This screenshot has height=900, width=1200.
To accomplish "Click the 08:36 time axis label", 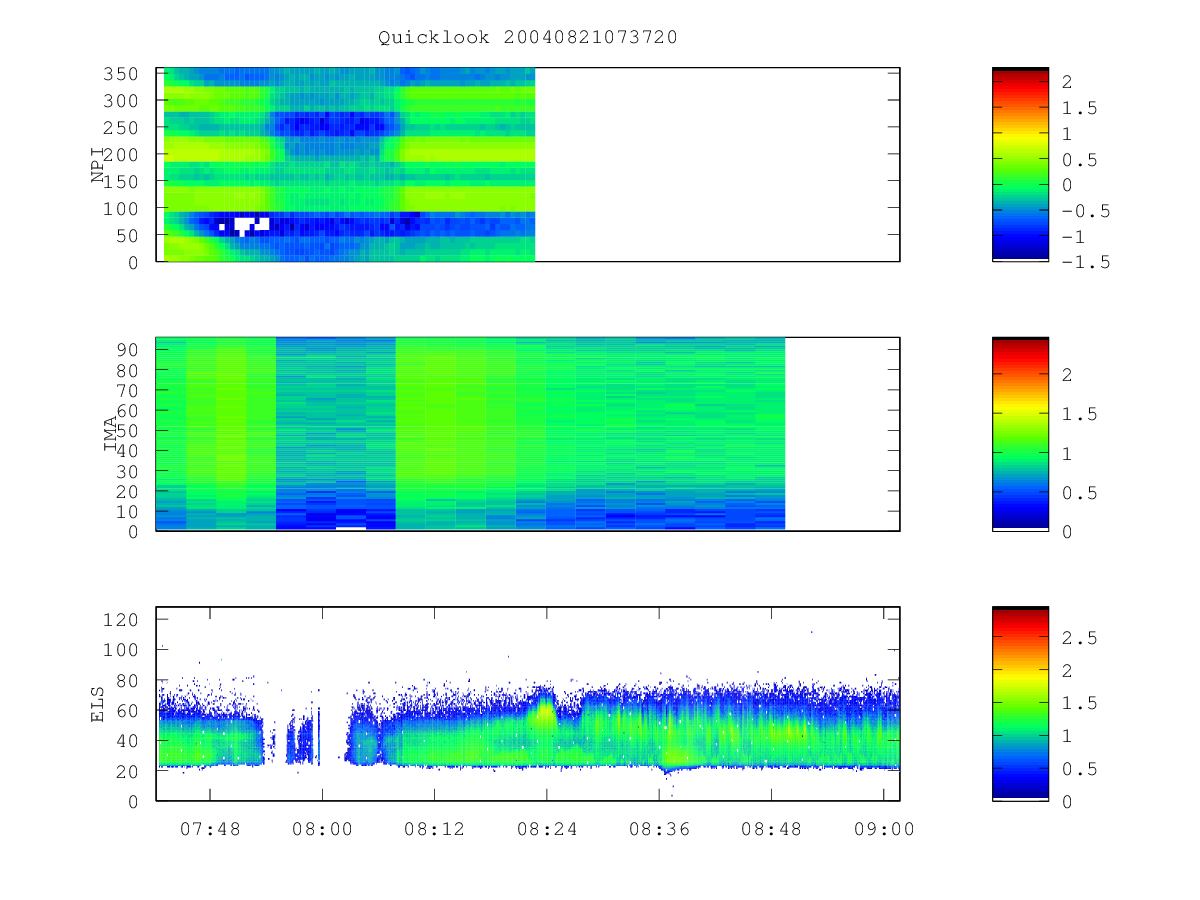I will [659, 829].
